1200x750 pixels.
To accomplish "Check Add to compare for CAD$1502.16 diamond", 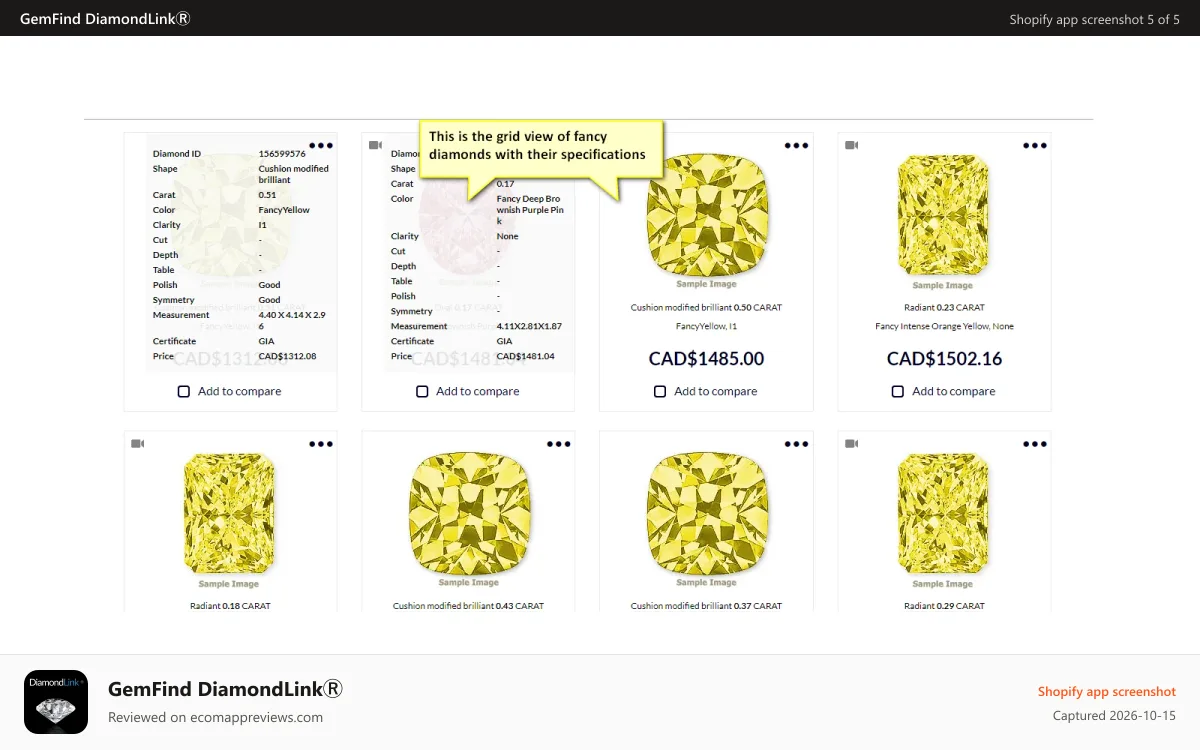I will pos(898,391).
